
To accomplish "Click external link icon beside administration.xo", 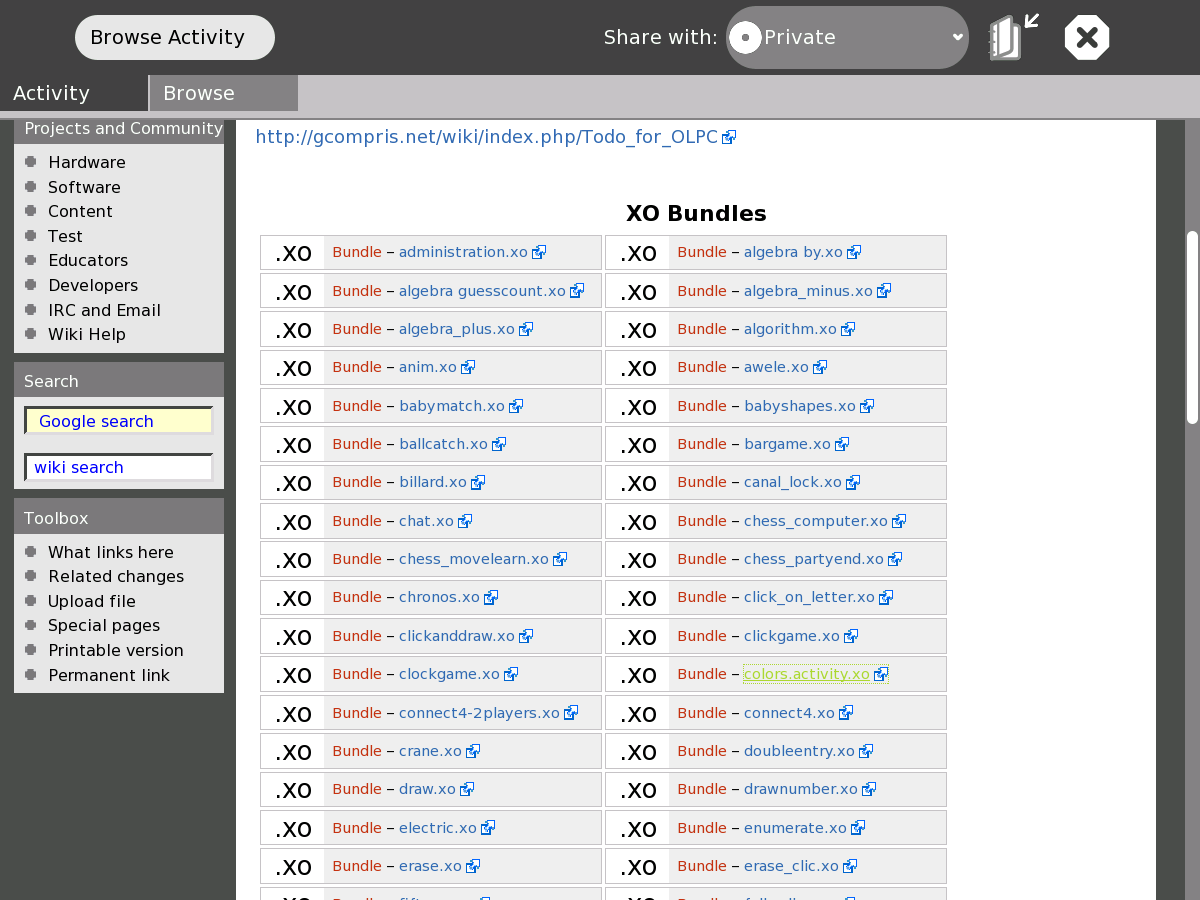I will point(539,253).
